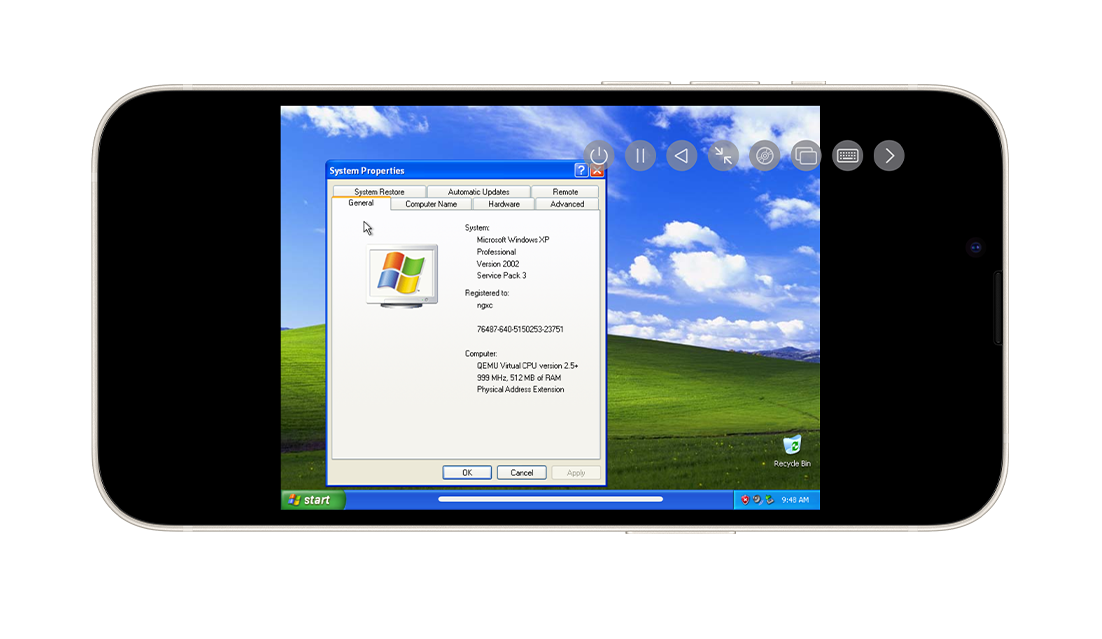Click the registered user name 'ngxc'
The width and height of the screenshot is (1102, 639).
[484, 305]
